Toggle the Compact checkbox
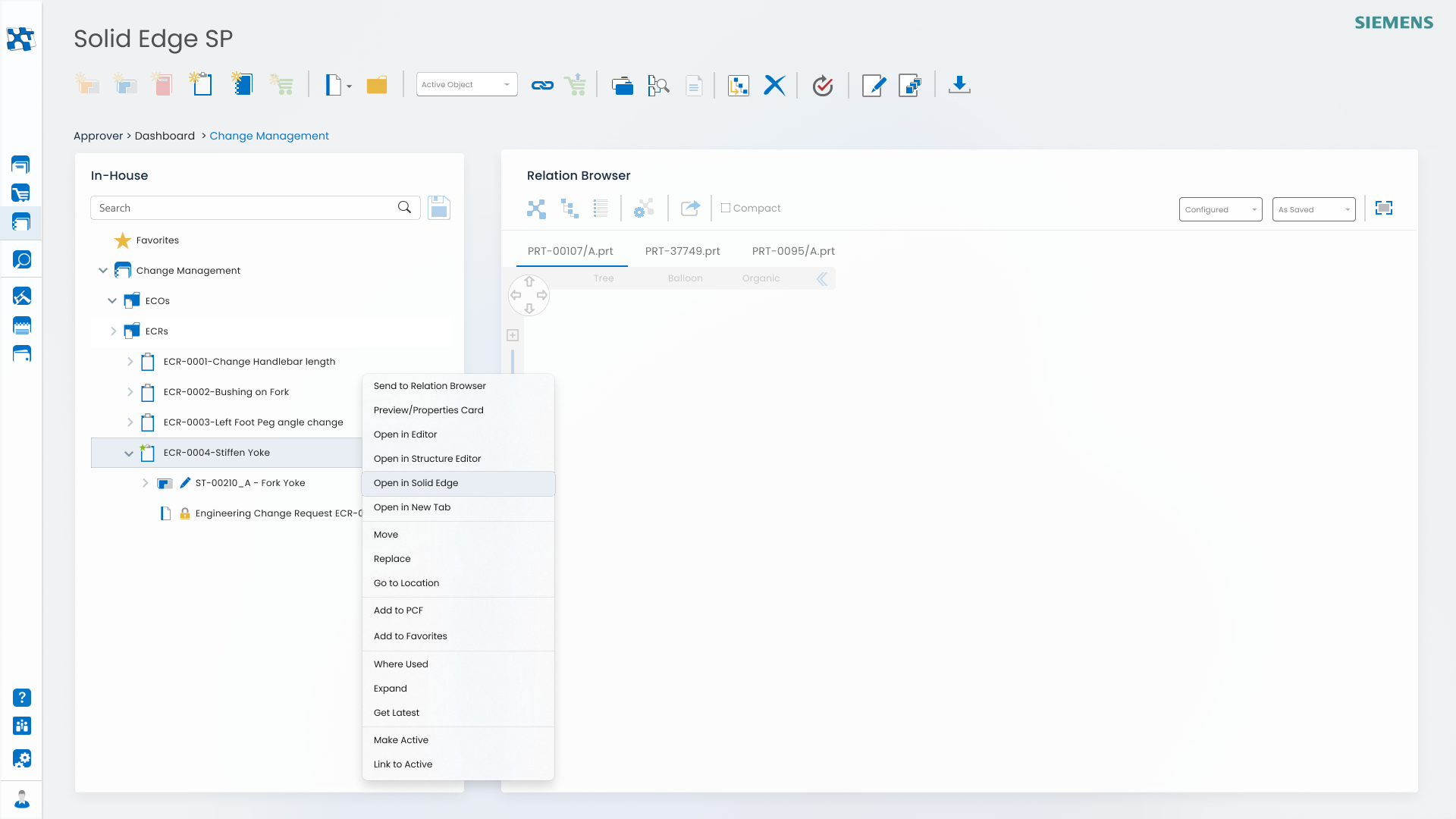 (x=726, y=208)
